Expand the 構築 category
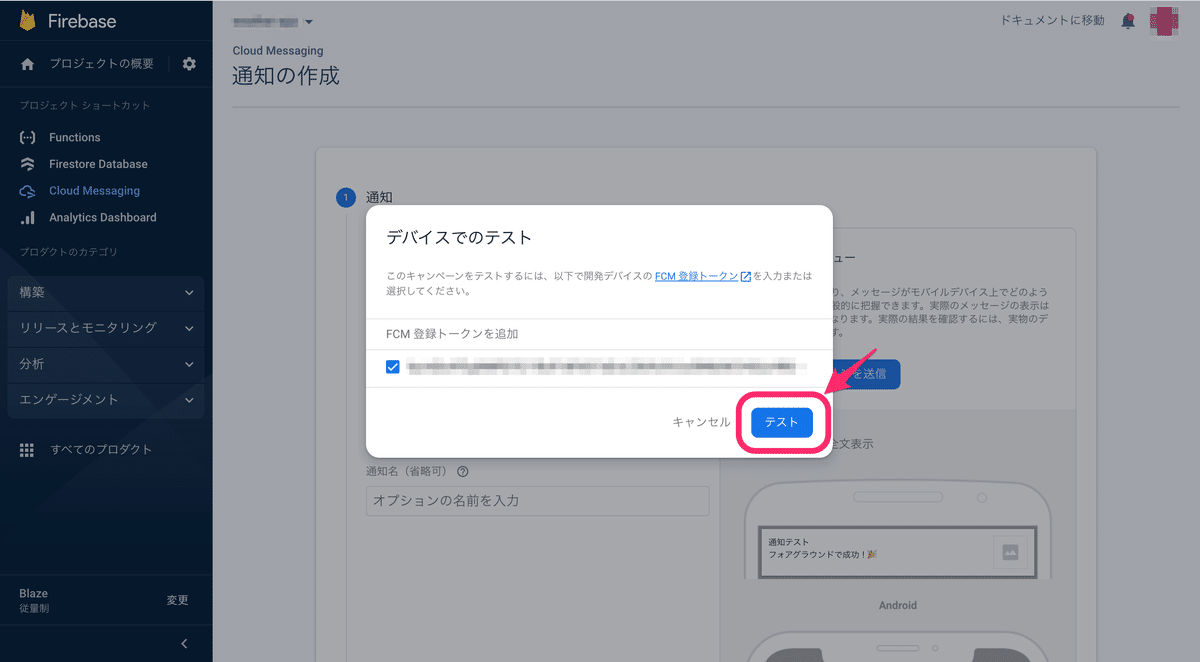The height and width of the screenshot is (662, 1200). coord(105,292)
